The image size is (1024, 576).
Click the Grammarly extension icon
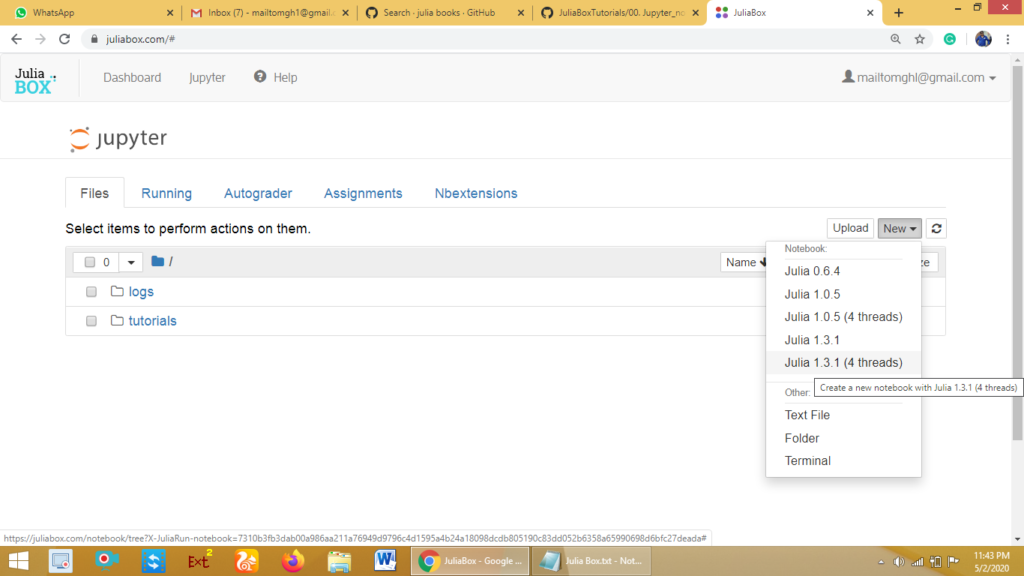pyautogui.click(x=950, y=39)
